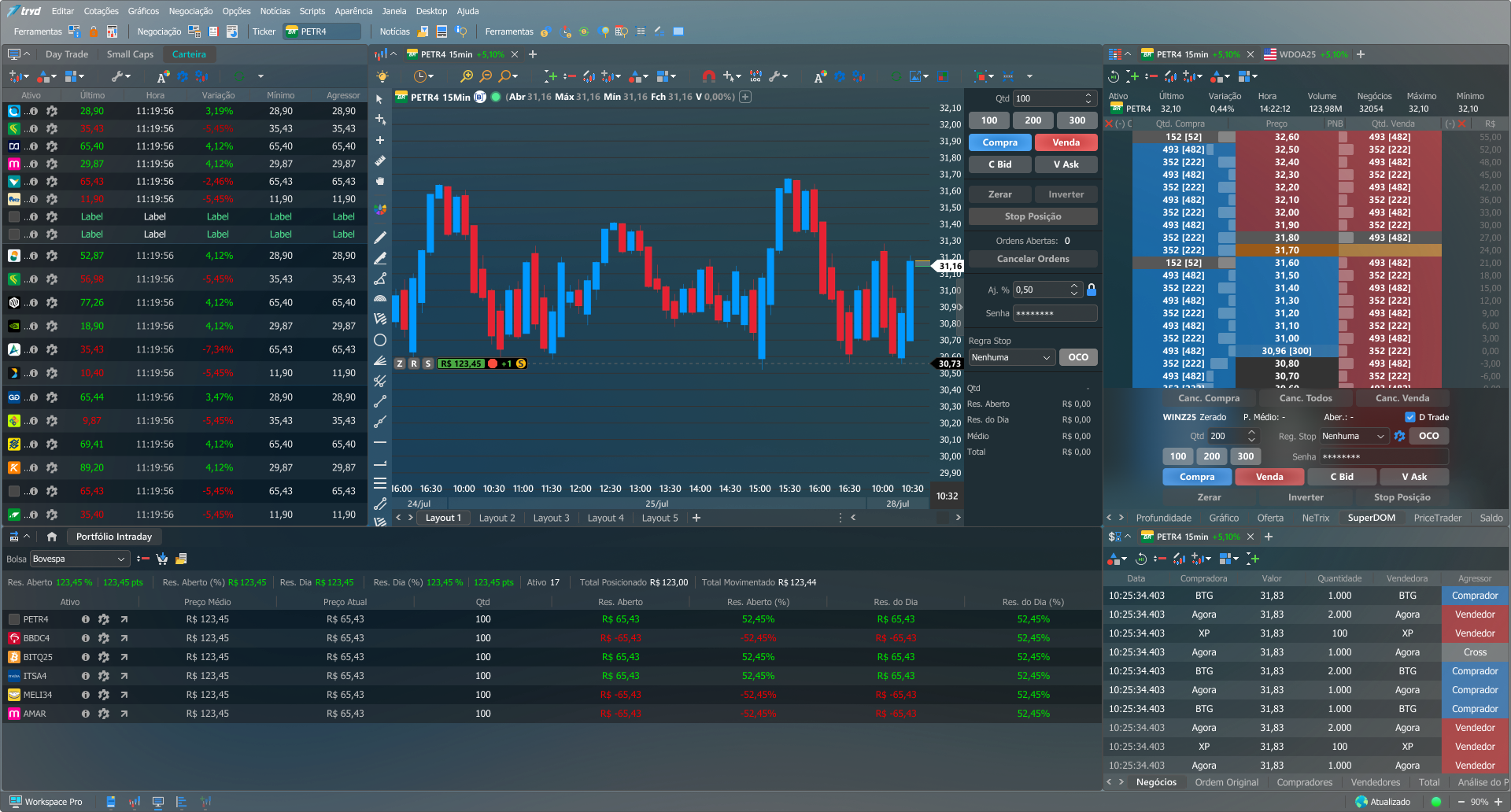Image resolution: width=1511 pixels, height=812 pixels.
Task: Click the Canc. Todos button in SuperDOM
Action: (x=1306, y=398)
